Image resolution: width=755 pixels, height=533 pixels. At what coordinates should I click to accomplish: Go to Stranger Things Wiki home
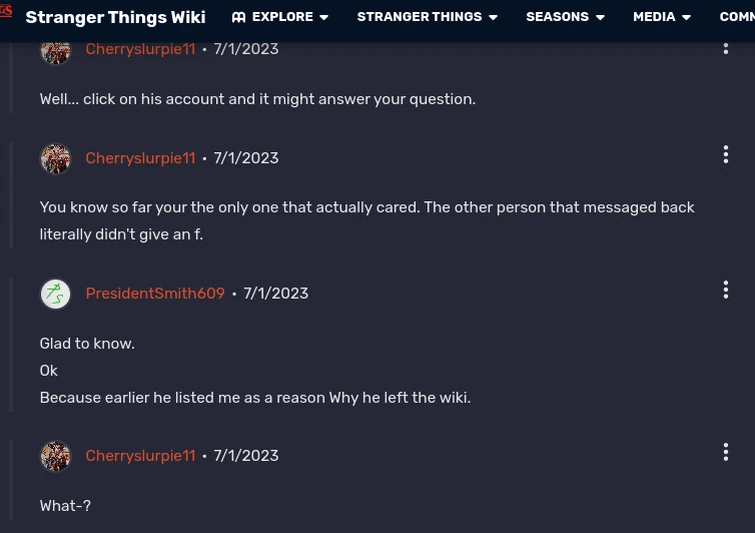point(115,17)
